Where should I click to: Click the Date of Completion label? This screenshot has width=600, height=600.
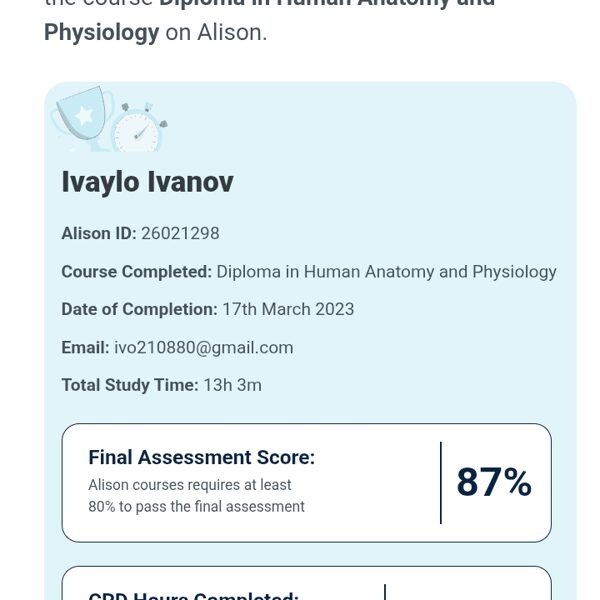[139, 310]
